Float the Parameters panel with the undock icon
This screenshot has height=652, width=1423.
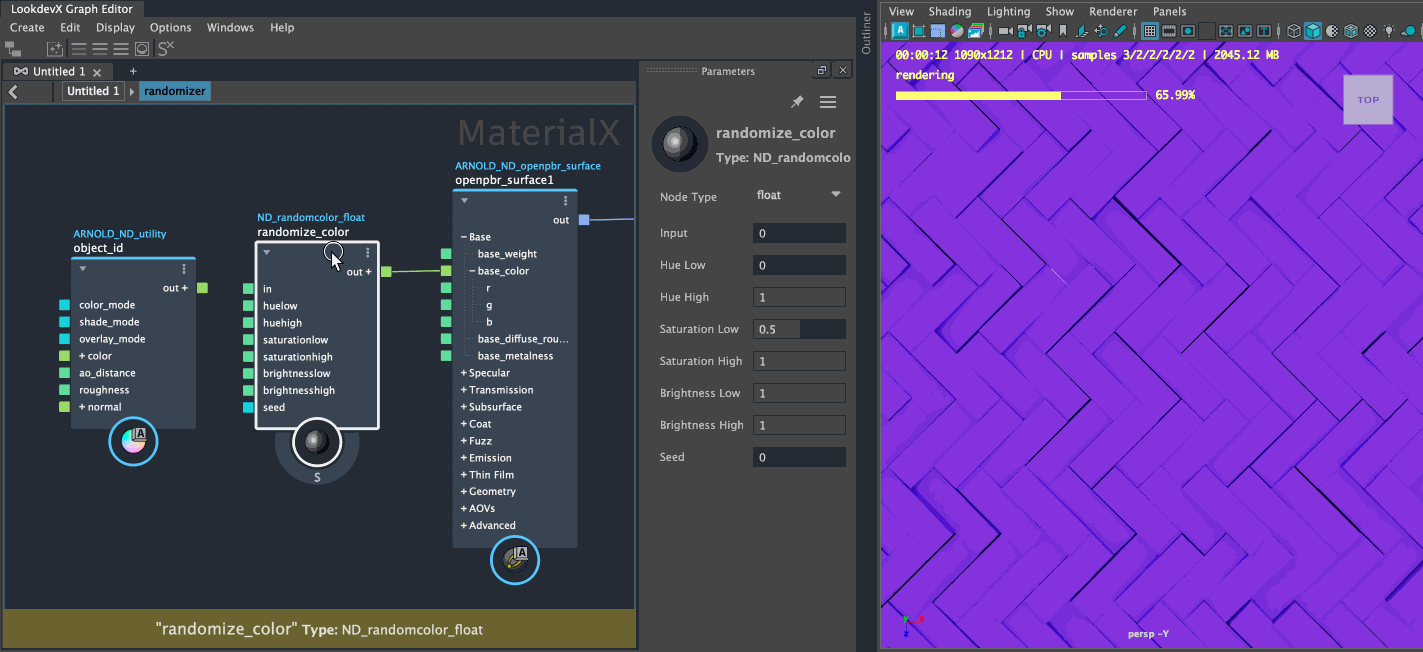click(822, 71)
